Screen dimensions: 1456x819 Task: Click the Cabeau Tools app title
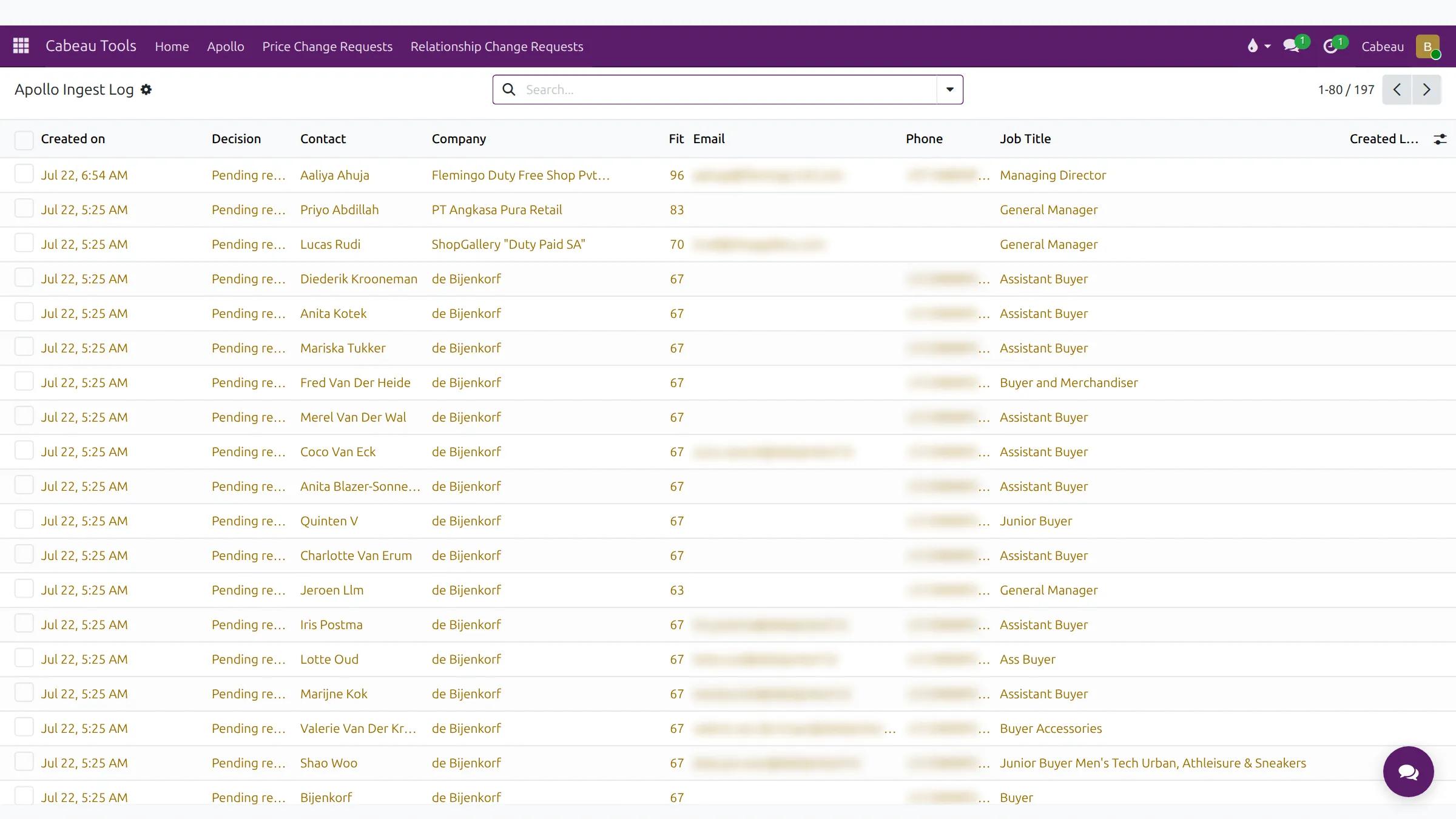pyautogui.click(x=91, y=46)
